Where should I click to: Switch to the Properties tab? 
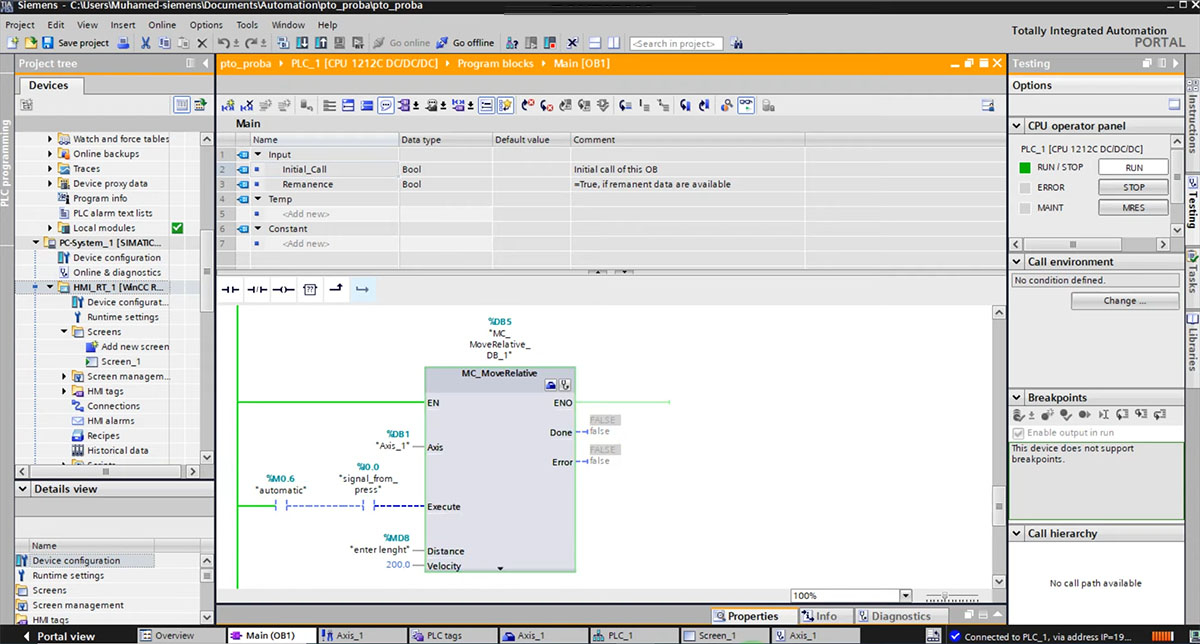point(753,616)
